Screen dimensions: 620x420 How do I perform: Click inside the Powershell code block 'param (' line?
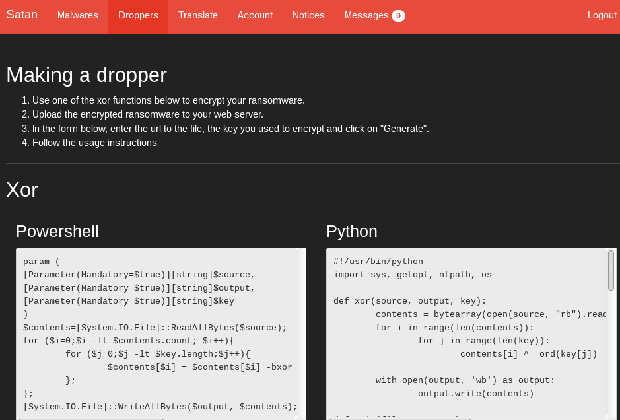[x=41, y=261]
